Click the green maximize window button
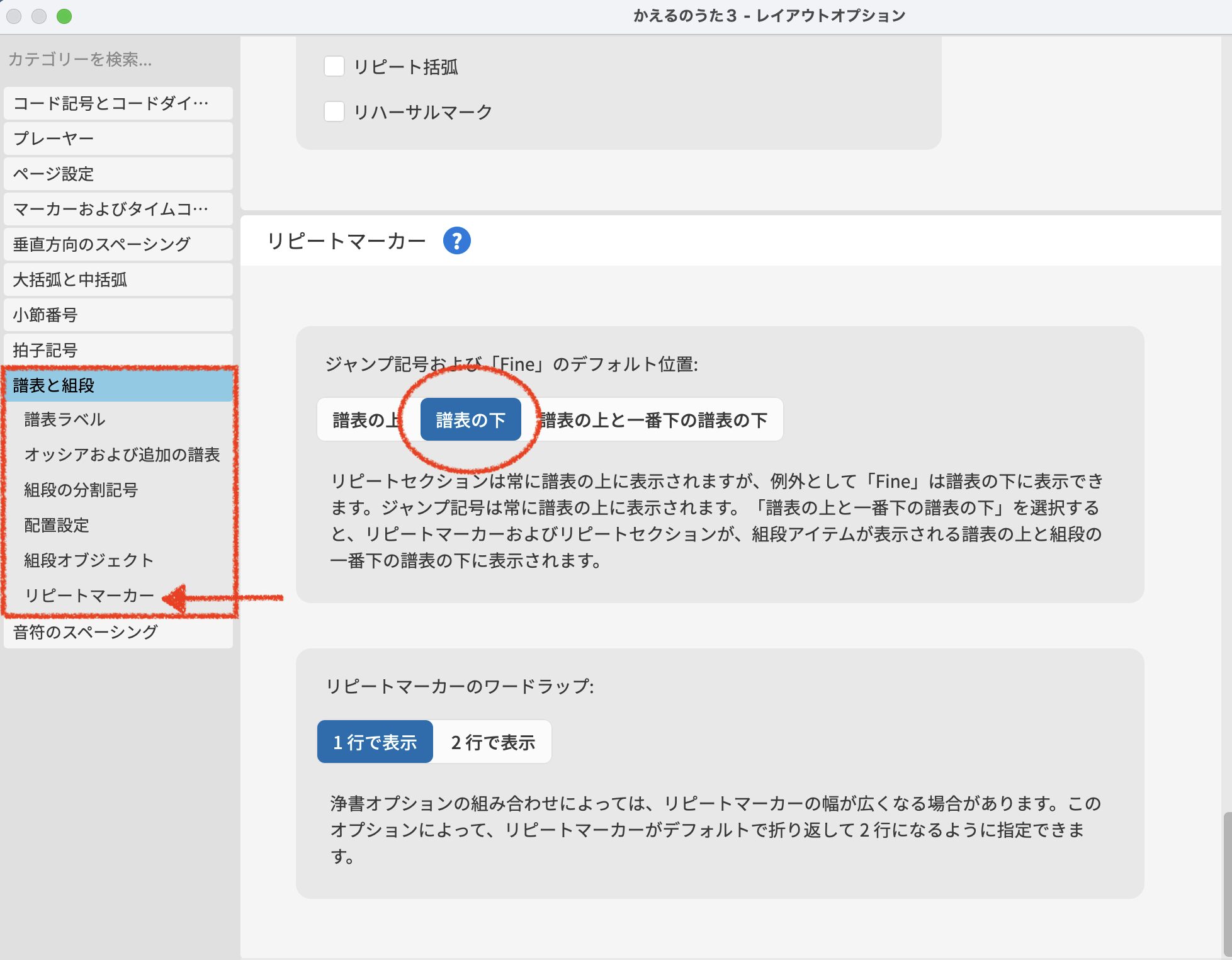This screenshot has height=960, width=1232. (64, 16)
